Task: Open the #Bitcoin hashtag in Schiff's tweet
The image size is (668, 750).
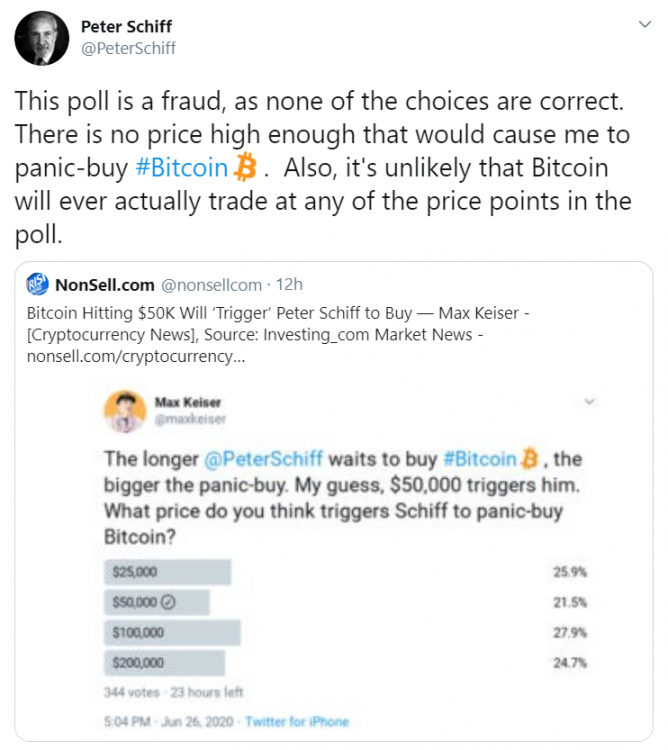Action: 182,168
